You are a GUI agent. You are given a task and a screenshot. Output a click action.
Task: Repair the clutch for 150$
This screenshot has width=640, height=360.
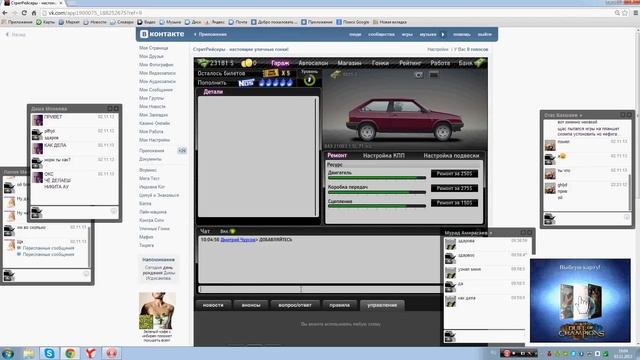click(454, 203)
